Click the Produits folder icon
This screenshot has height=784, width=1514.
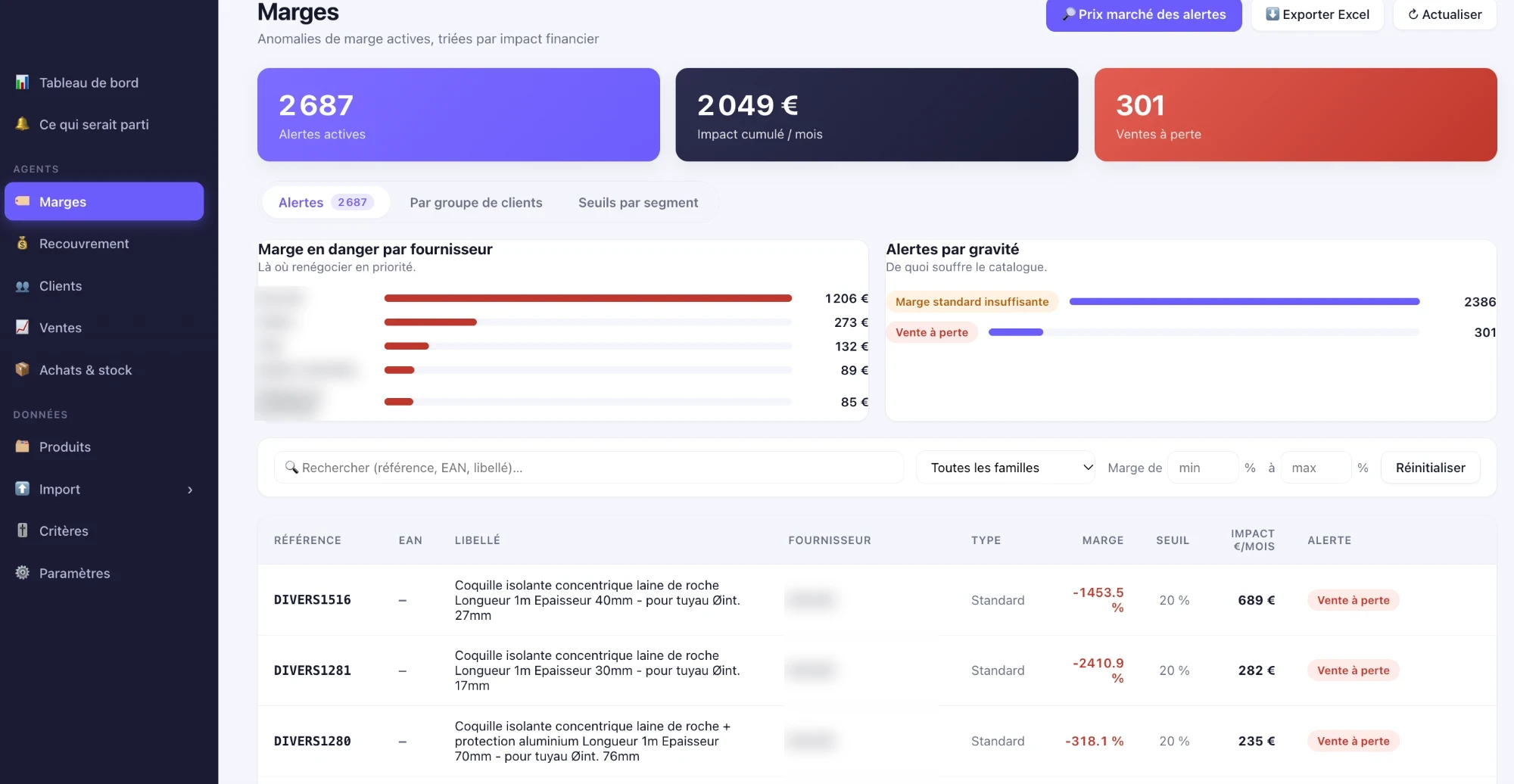point(23,446)
